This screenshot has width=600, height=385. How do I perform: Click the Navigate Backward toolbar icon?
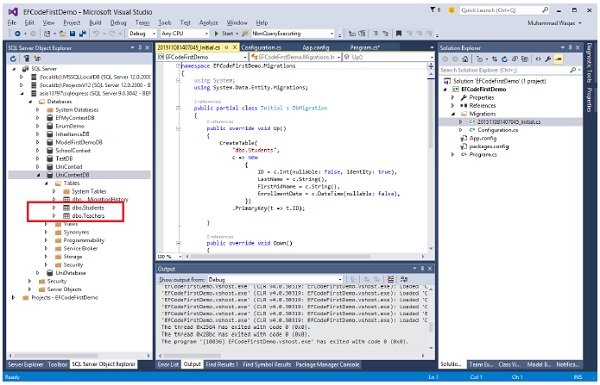pos(17,34)
